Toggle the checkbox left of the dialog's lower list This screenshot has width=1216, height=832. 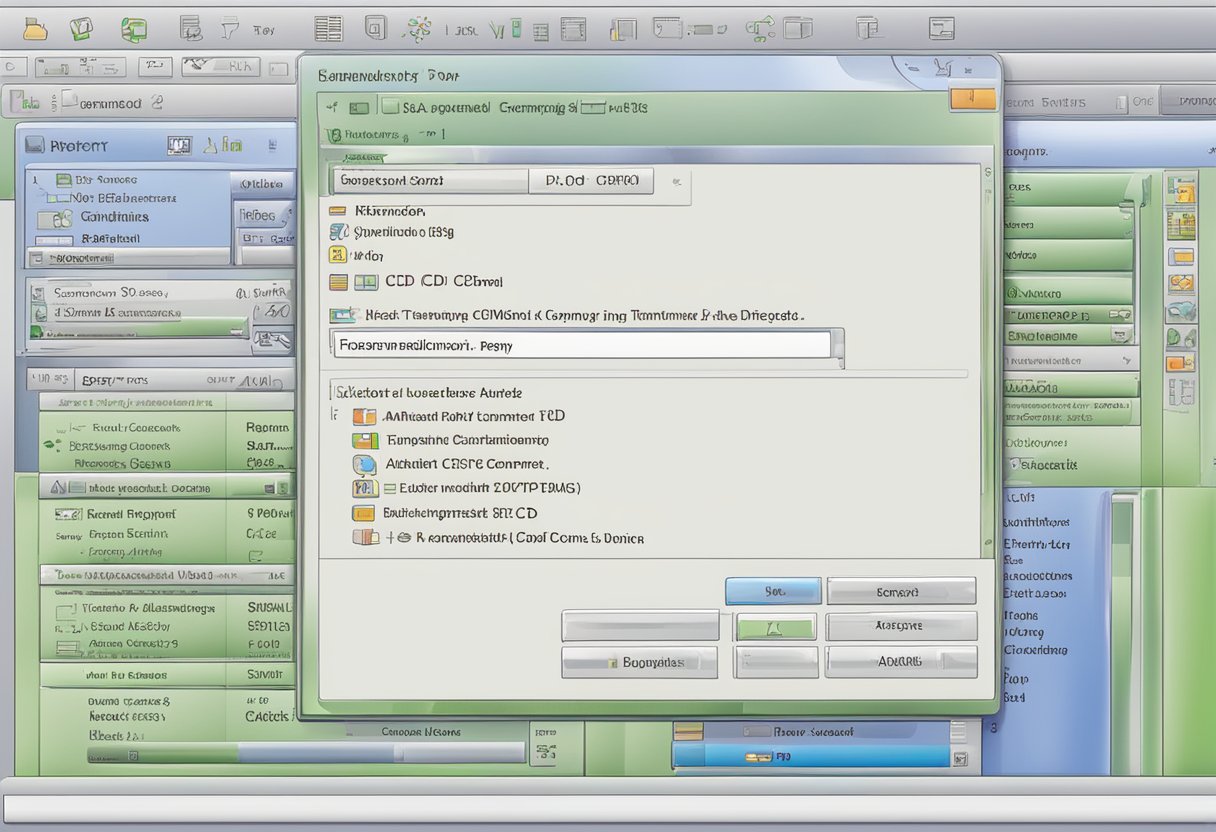click(x=333, y=413)
